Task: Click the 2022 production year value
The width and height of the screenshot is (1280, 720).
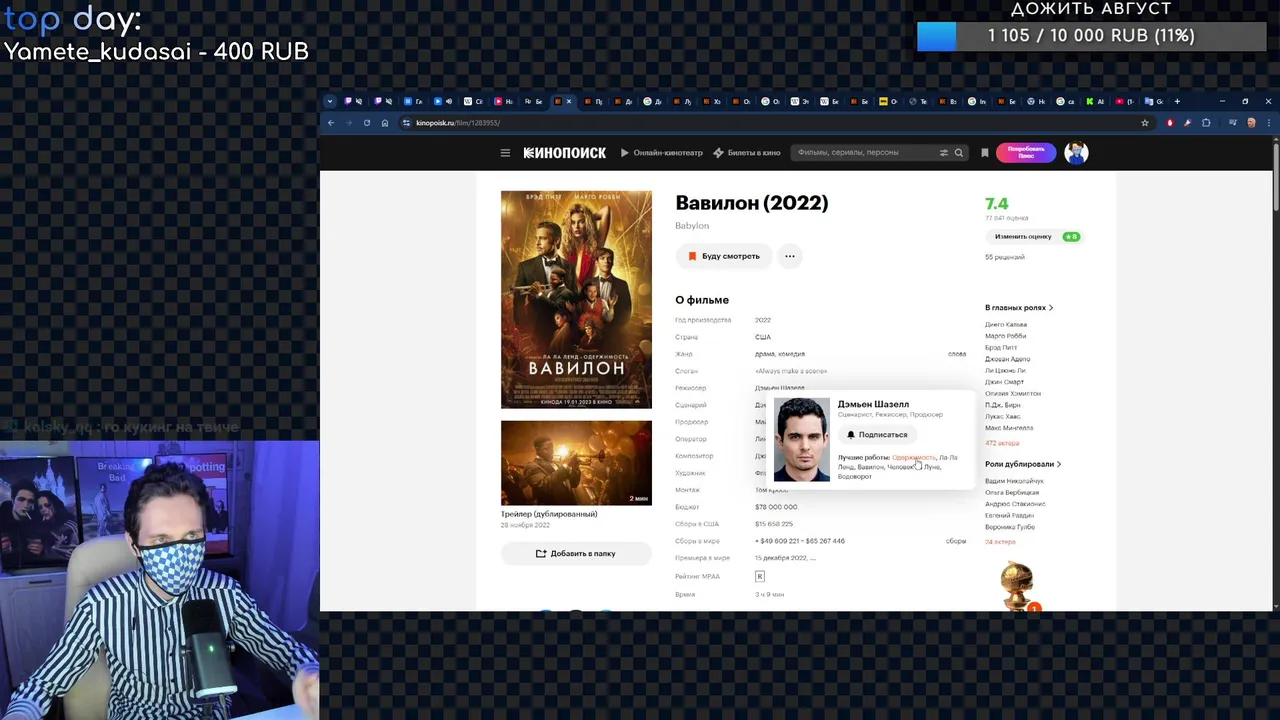Action: pyautogui.click(x=763, y=320)
